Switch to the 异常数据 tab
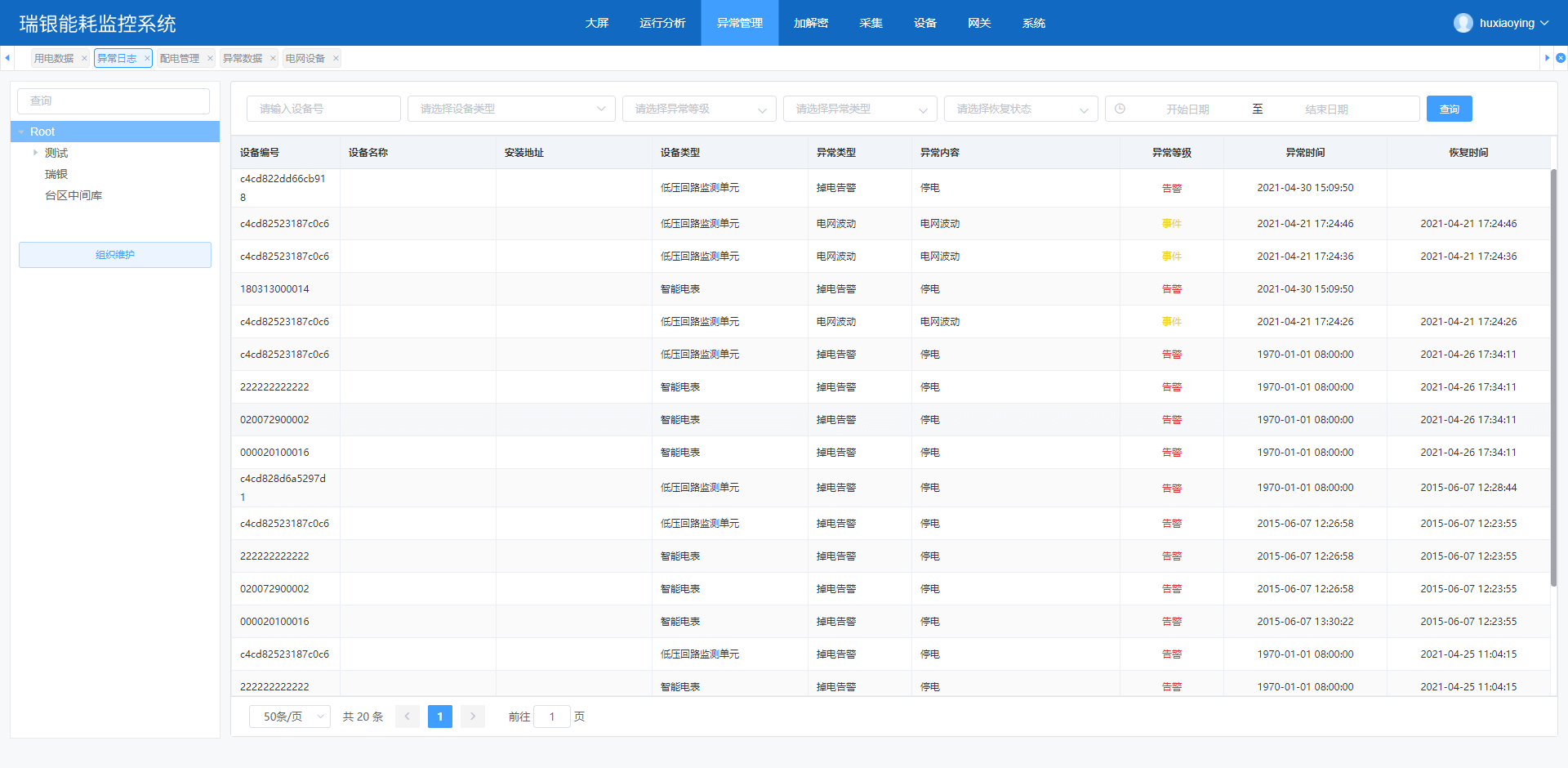Screen dimensions: 1568x768 click(243, 59)
